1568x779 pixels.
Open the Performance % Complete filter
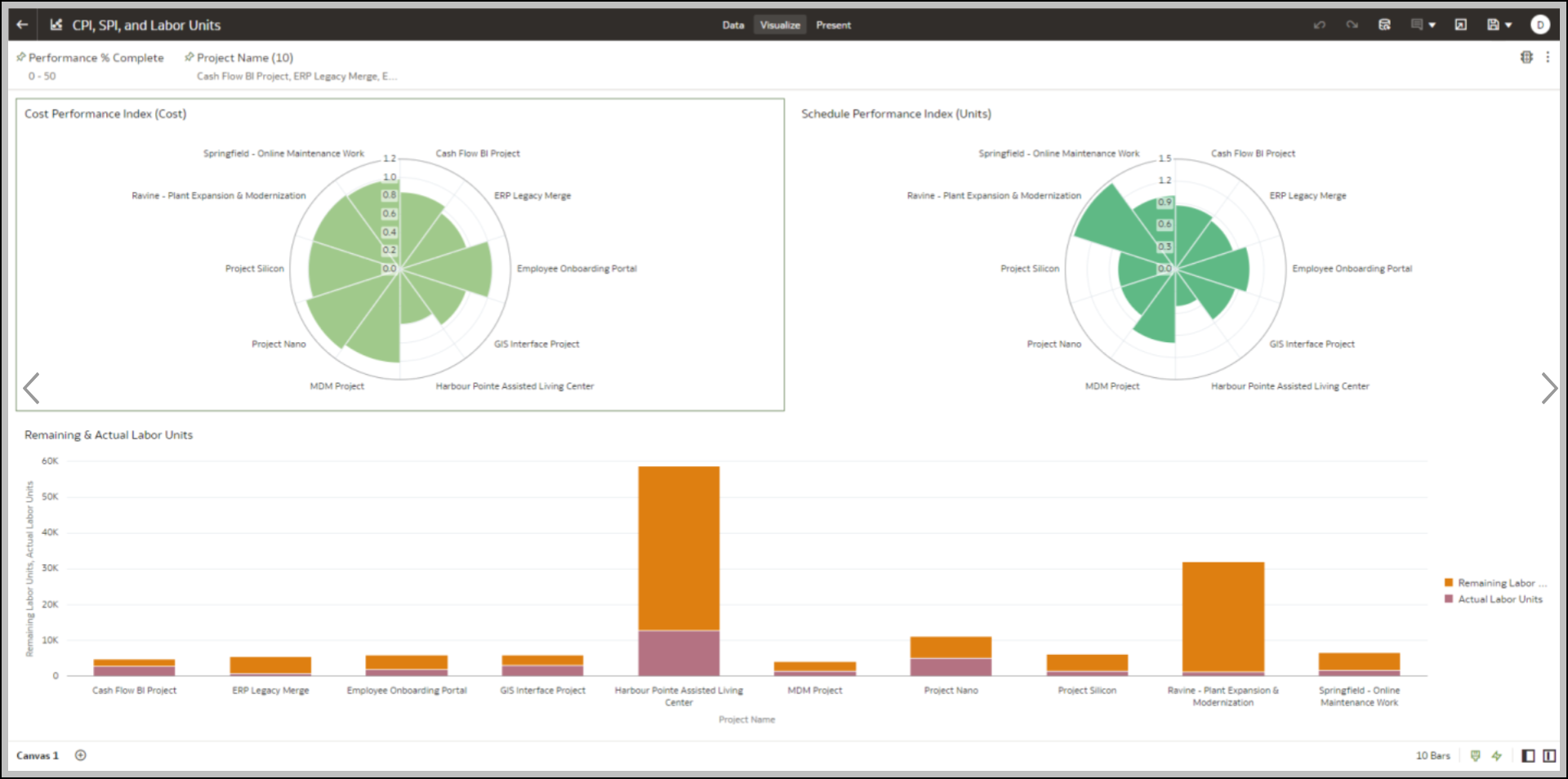[96, 58]
